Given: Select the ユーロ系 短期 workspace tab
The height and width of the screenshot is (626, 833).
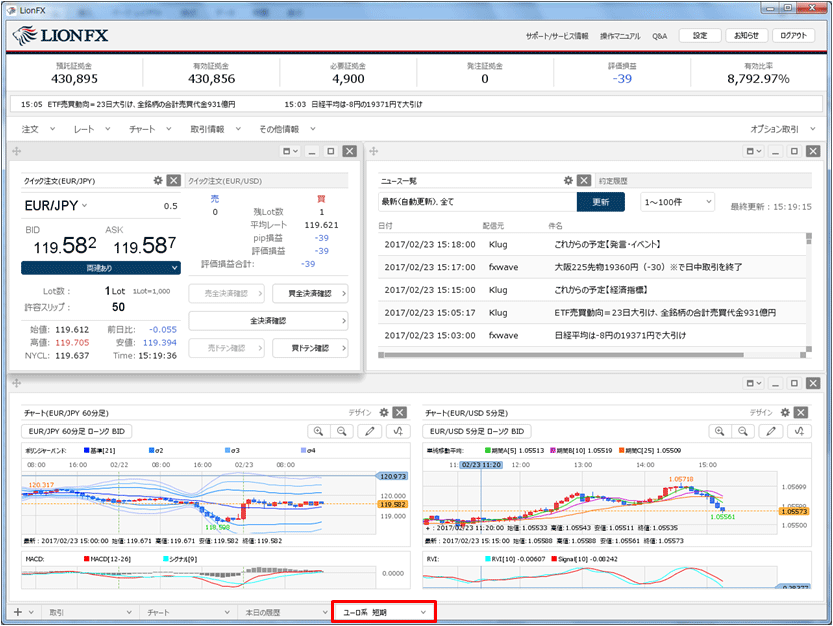Looking at the screenshot, I should pyautogui.click(x=384, y=612).
